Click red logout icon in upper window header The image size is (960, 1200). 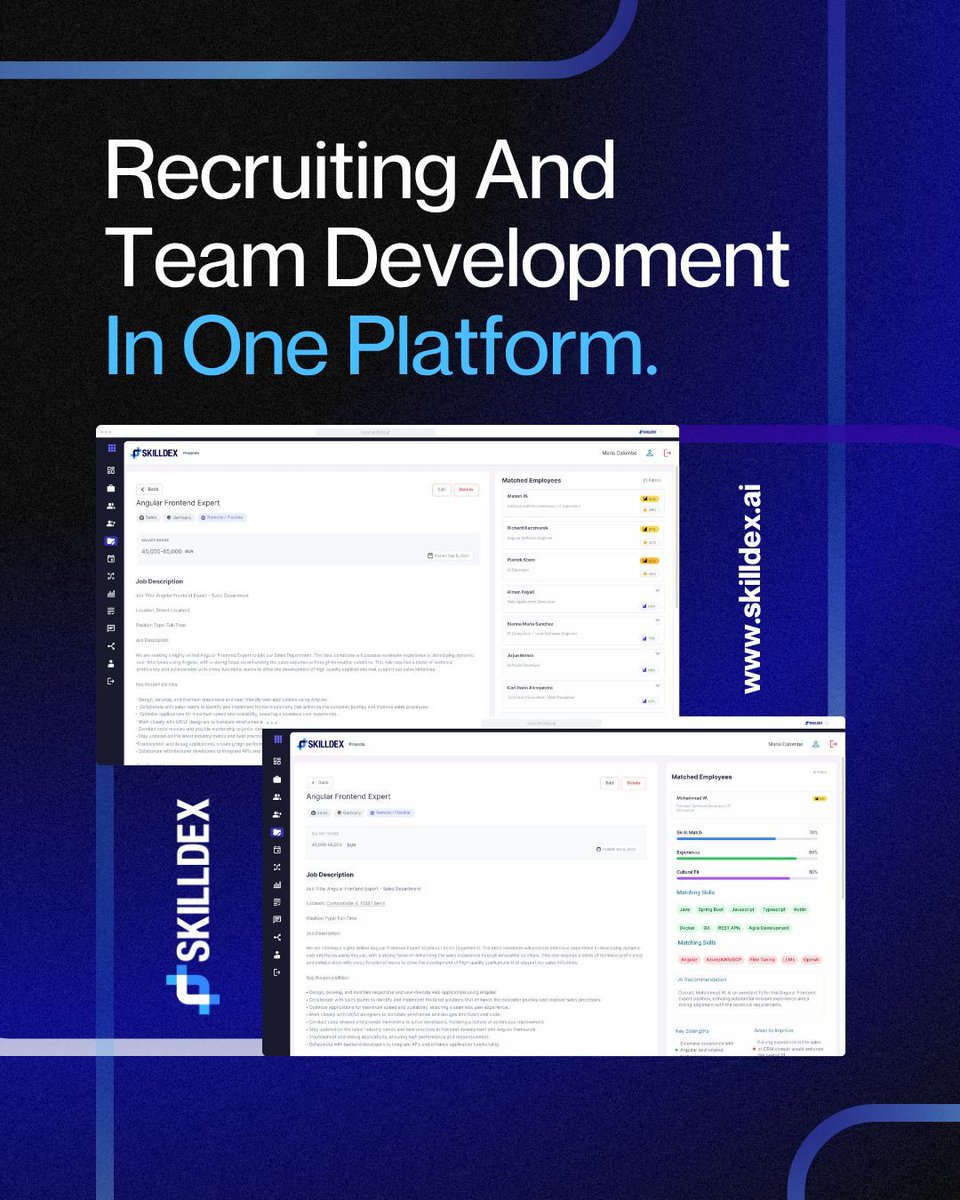pos(667,453)
